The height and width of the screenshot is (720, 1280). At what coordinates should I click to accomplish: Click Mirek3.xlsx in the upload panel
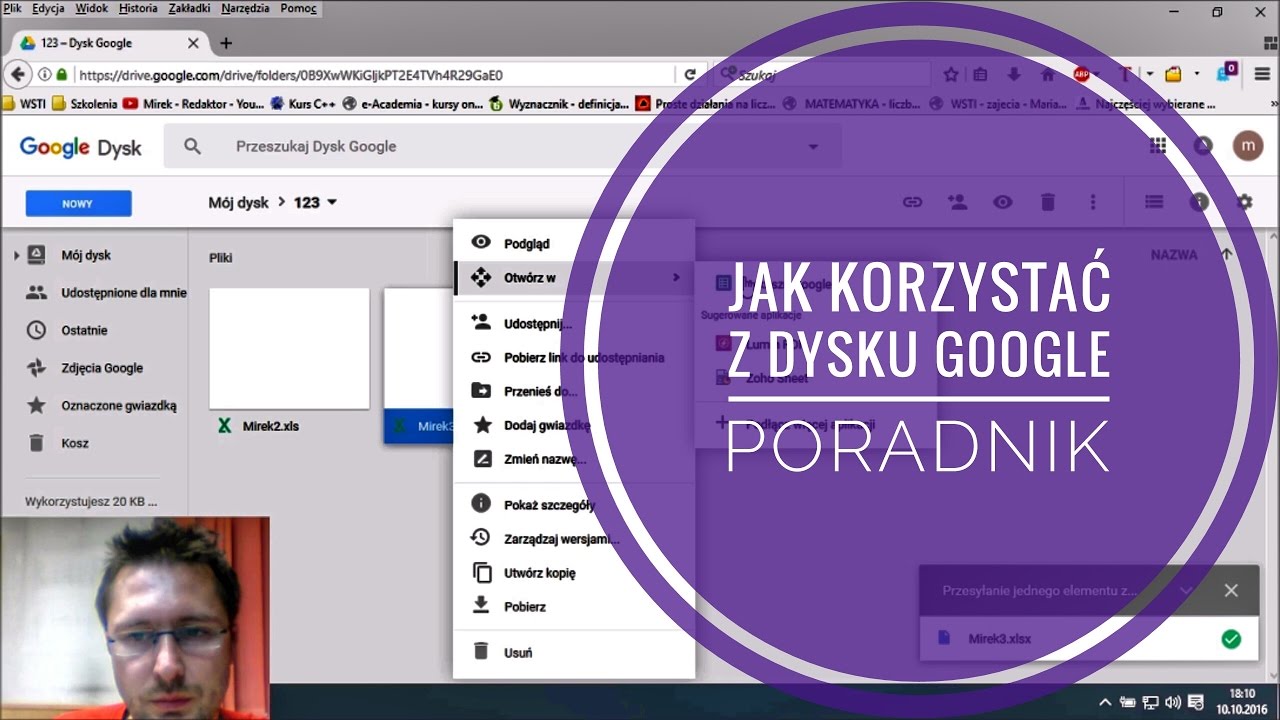pos(999,639)
